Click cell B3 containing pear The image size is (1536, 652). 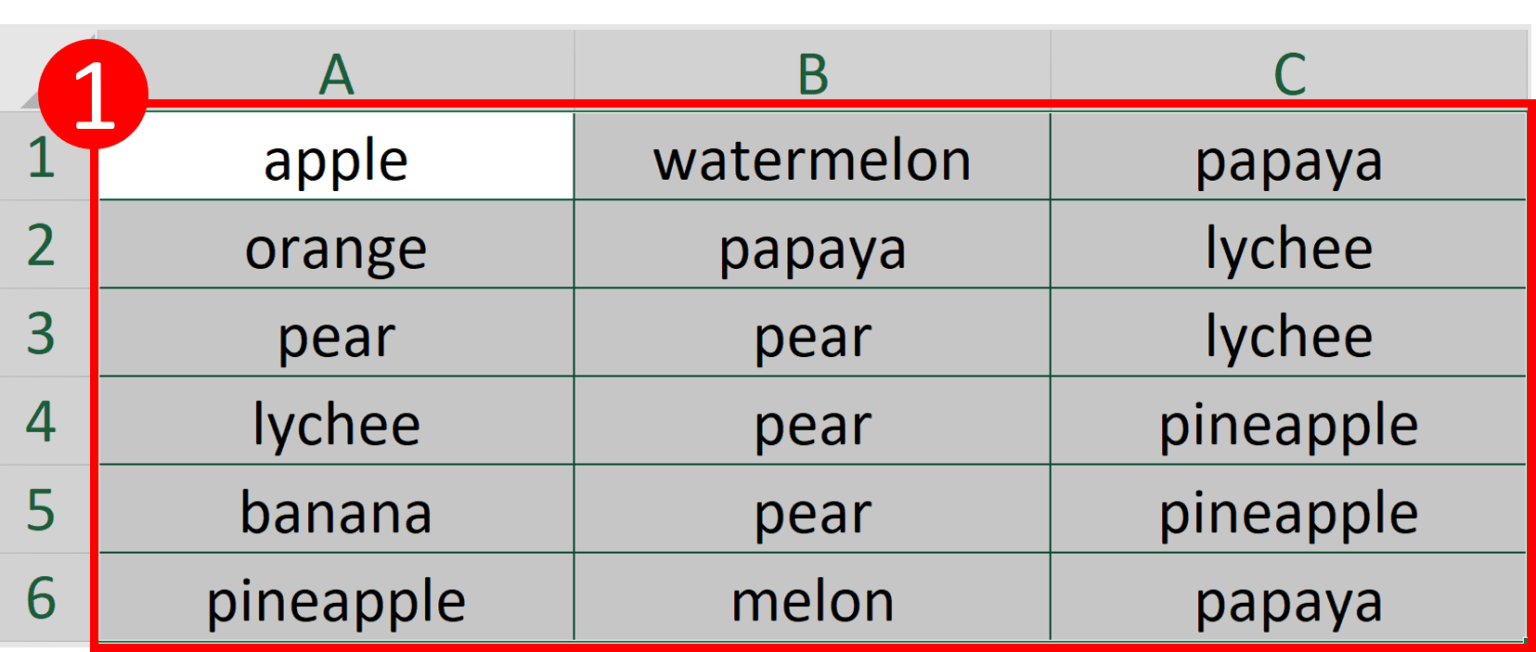pyautogui.click(x=813, y=332)
